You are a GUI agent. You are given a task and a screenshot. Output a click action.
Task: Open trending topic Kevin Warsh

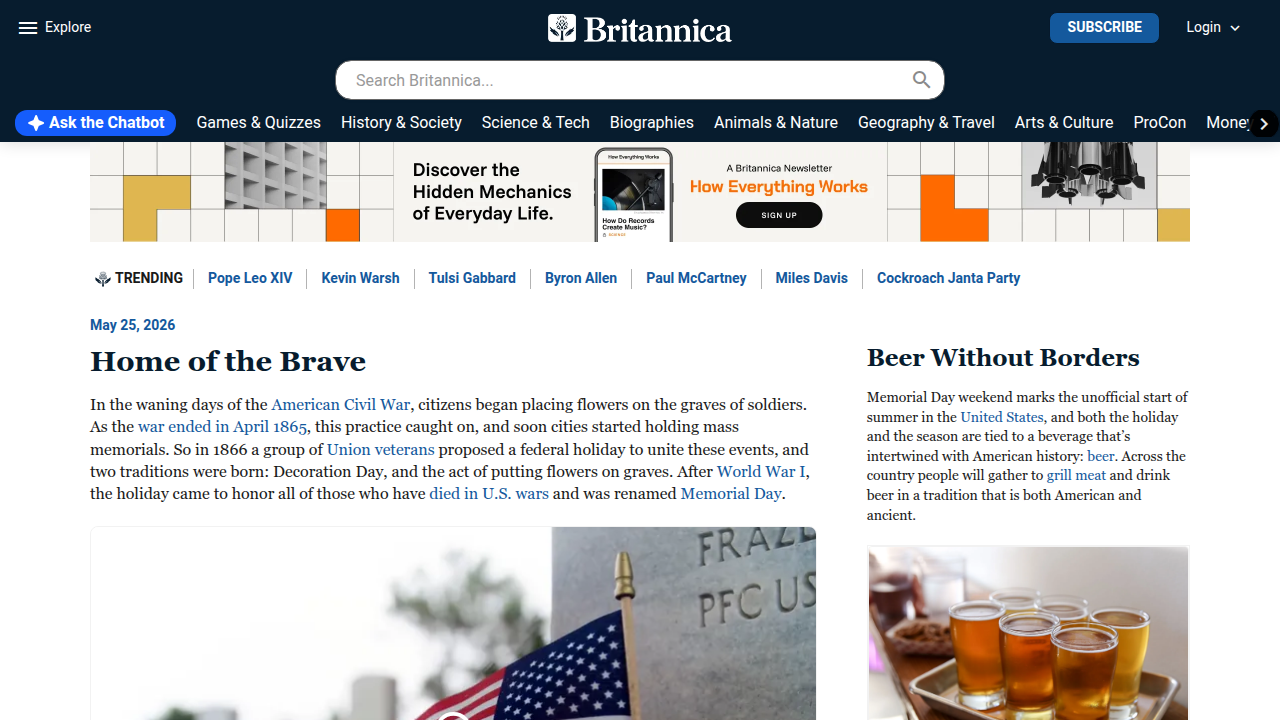click(x=360, y=278)
